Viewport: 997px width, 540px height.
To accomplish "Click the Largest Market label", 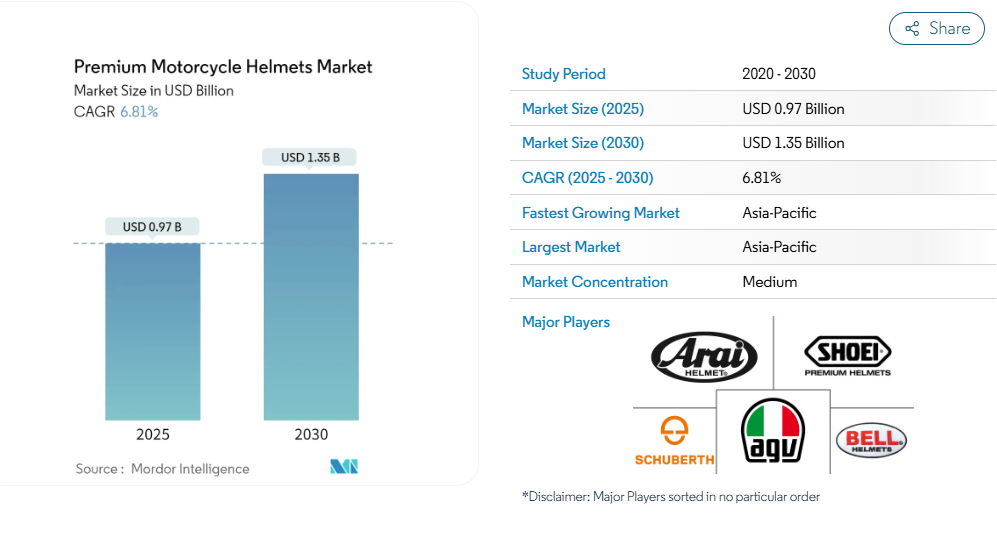I will point(571,247).
